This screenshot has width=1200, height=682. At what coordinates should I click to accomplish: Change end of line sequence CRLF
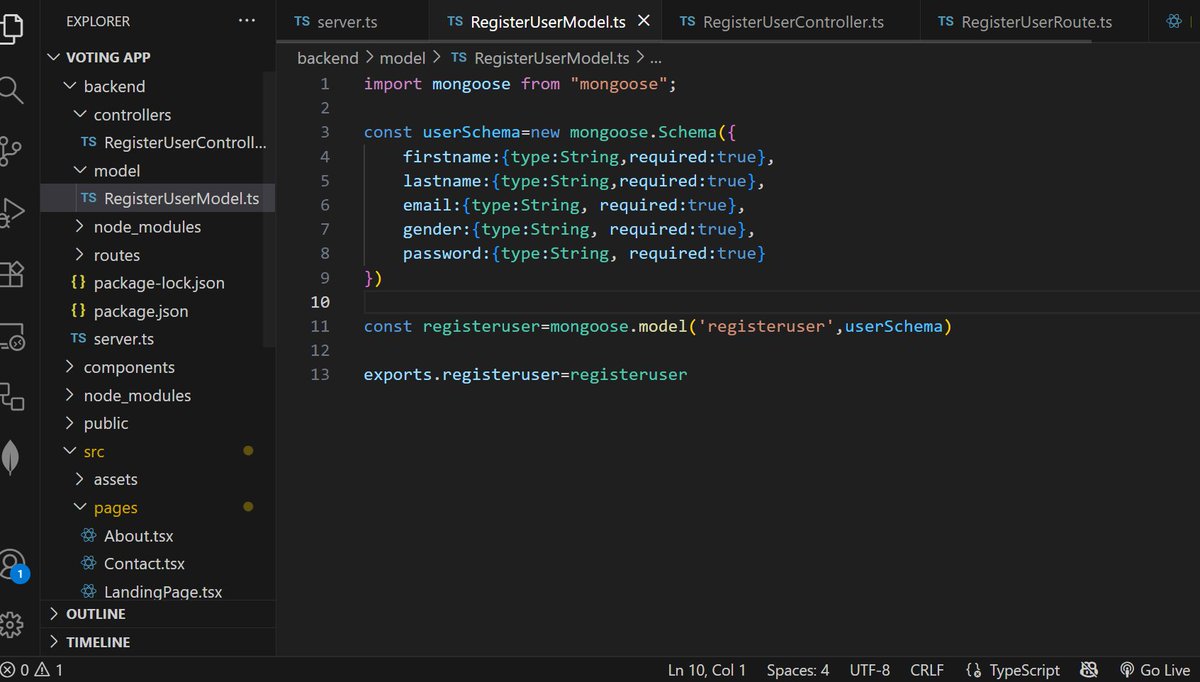[926, 670]
